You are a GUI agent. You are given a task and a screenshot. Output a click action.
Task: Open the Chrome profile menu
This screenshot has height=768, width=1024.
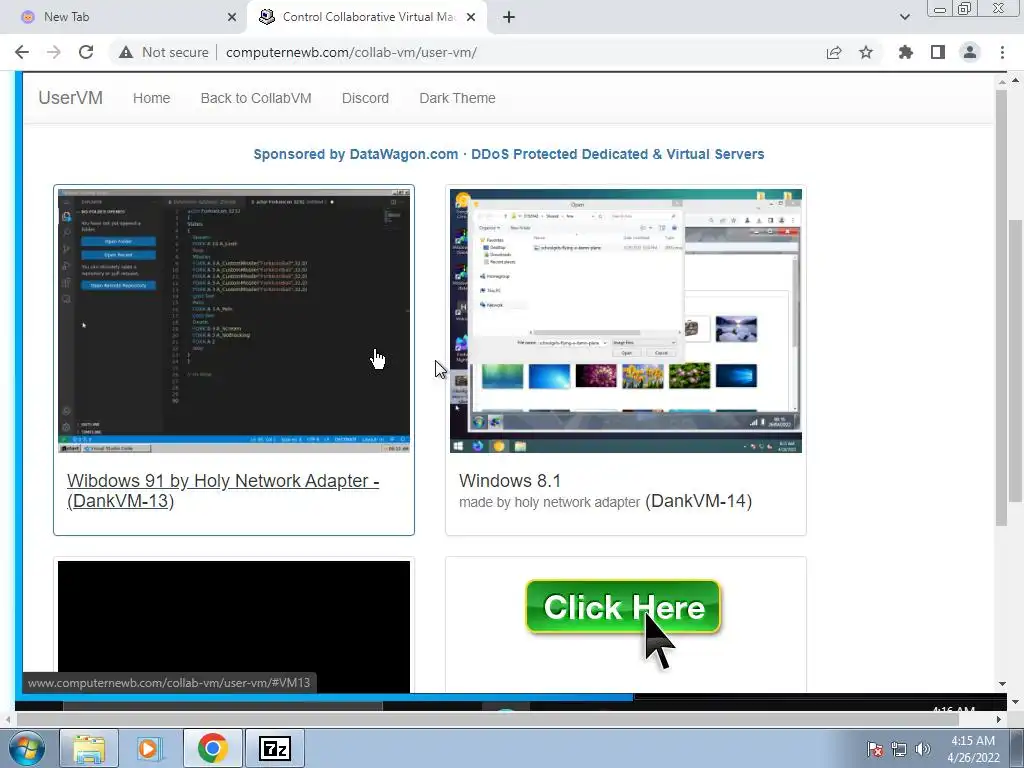click(x=970, y=52)
